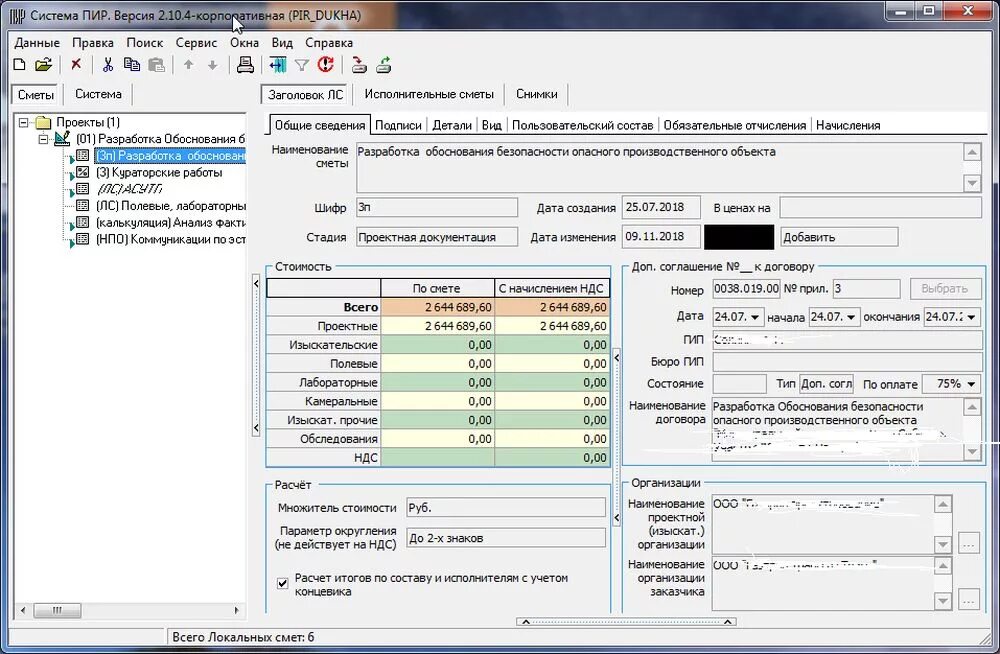
Task: Click the funnel filter icon
Action: coord(302,65)
